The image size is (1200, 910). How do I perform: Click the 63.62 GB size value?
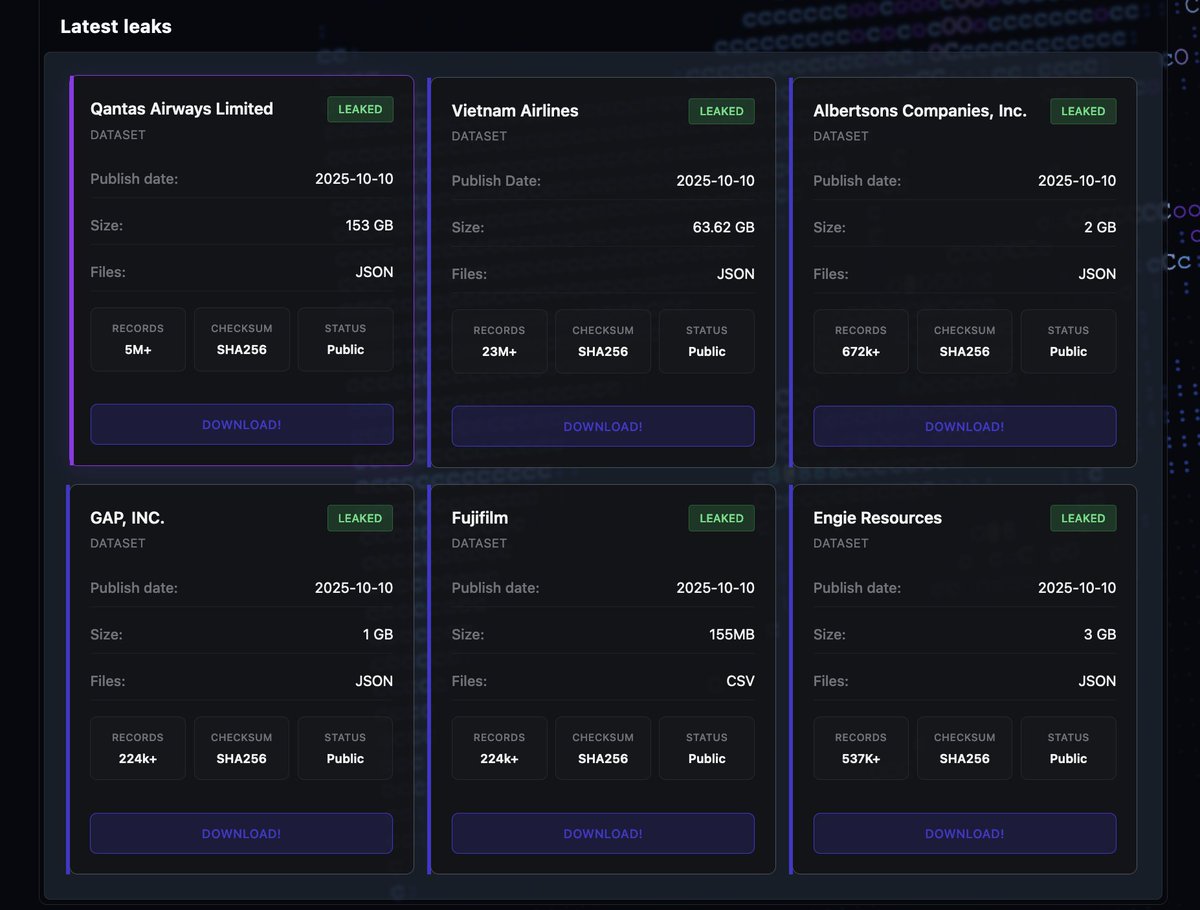pos(724,227)
